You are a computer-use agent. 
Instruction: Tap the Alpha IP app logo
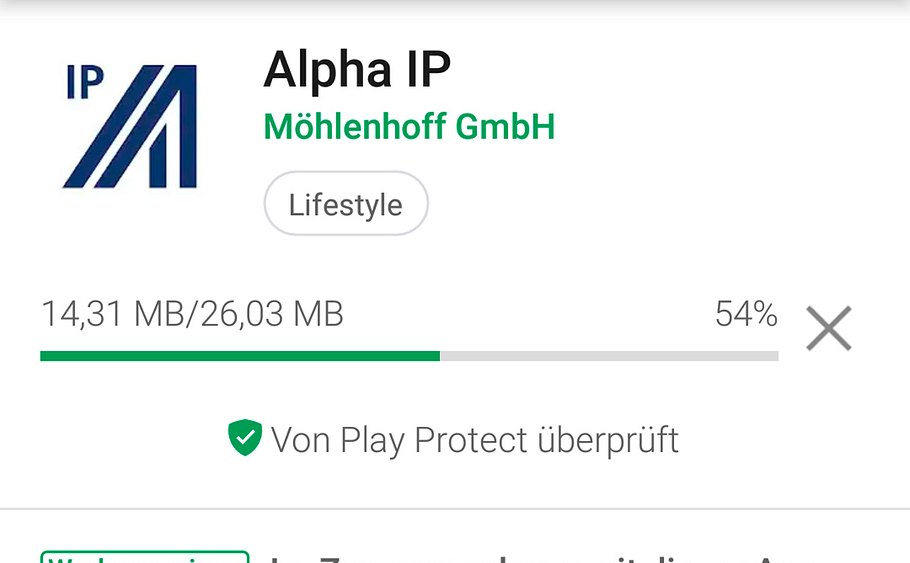[x=131, y=126]
